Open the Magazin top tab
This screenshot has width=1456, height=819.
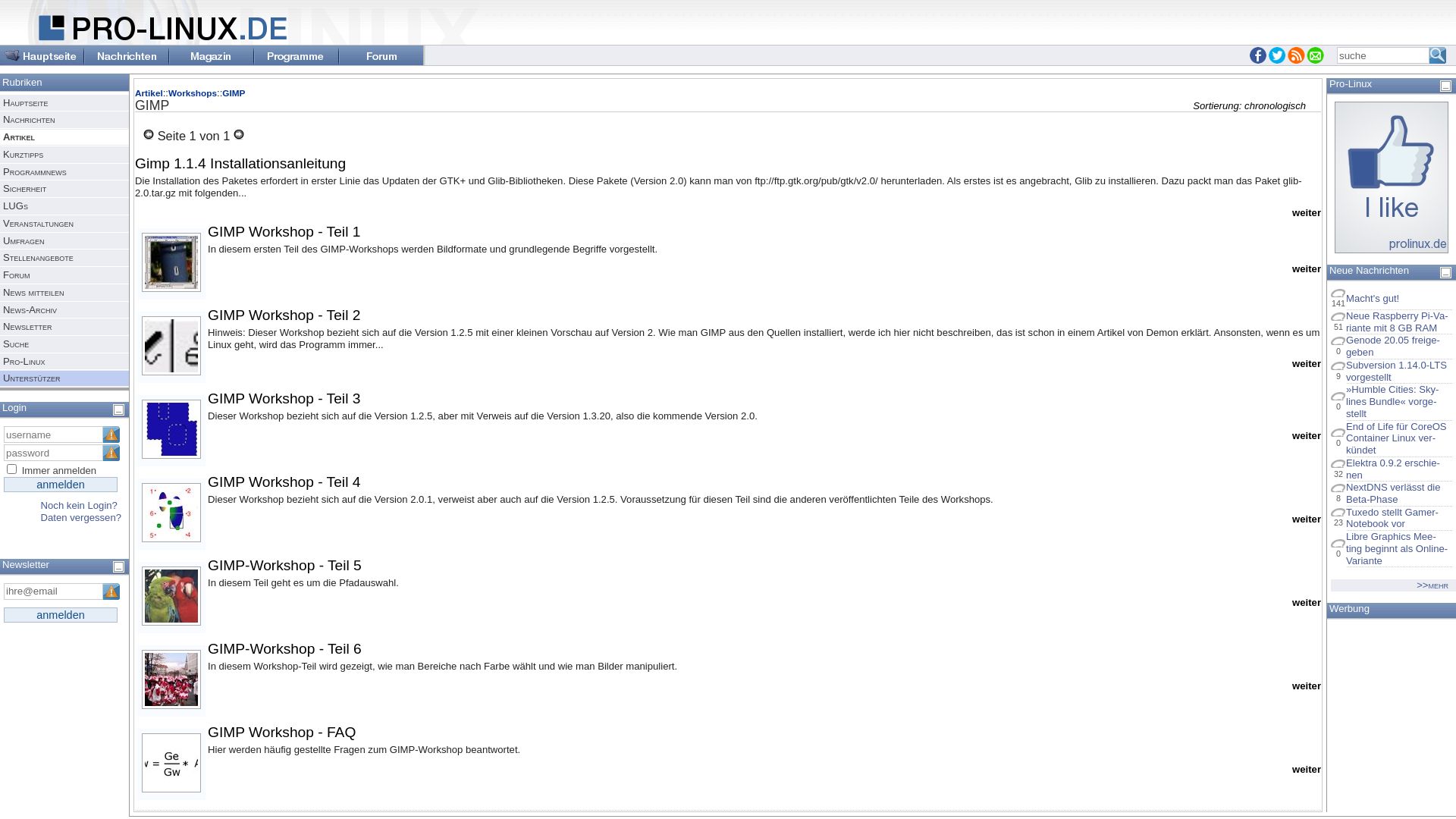pos(211,55)
